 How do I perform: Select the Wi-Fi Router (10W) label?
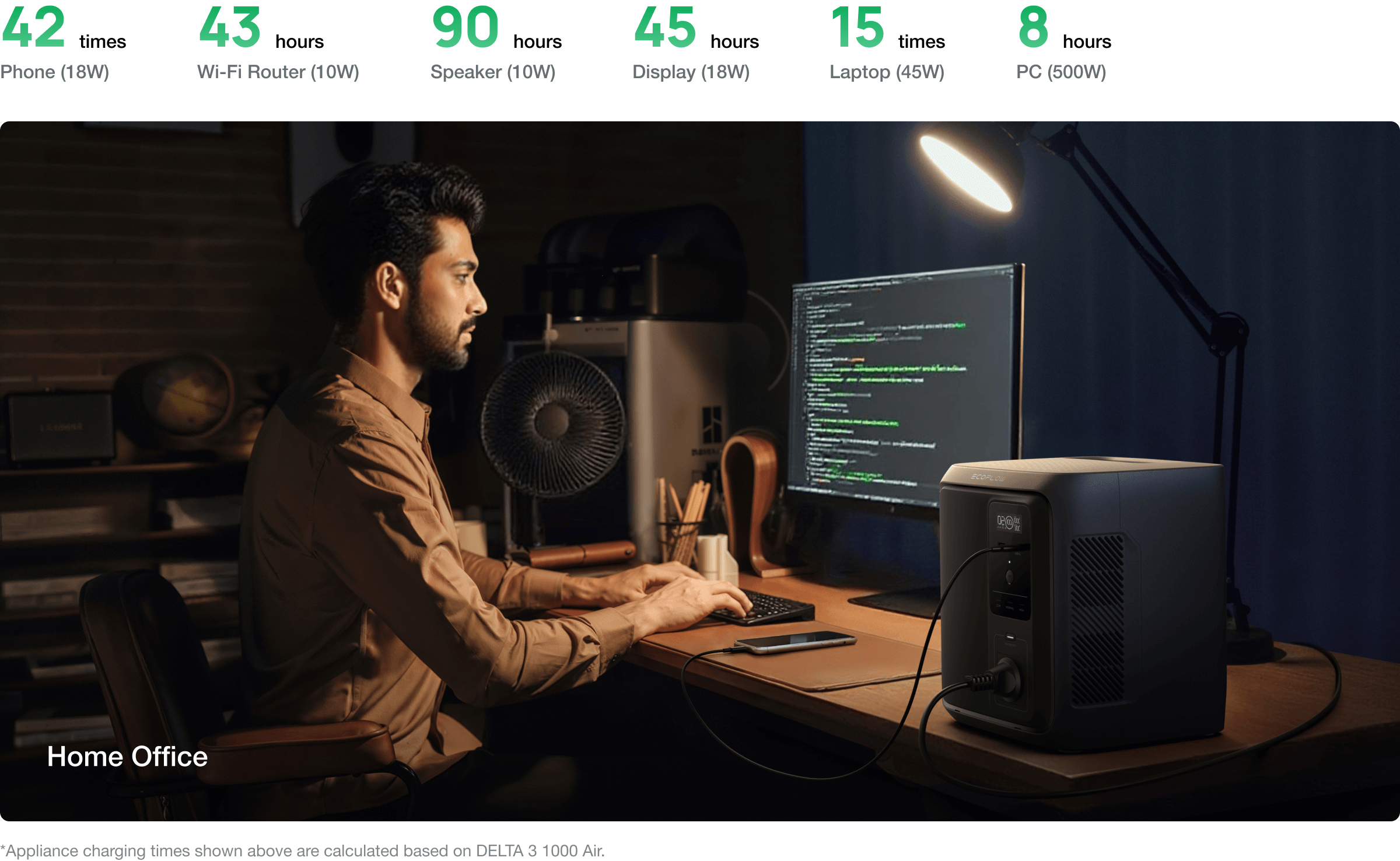(x=278, y=72)
